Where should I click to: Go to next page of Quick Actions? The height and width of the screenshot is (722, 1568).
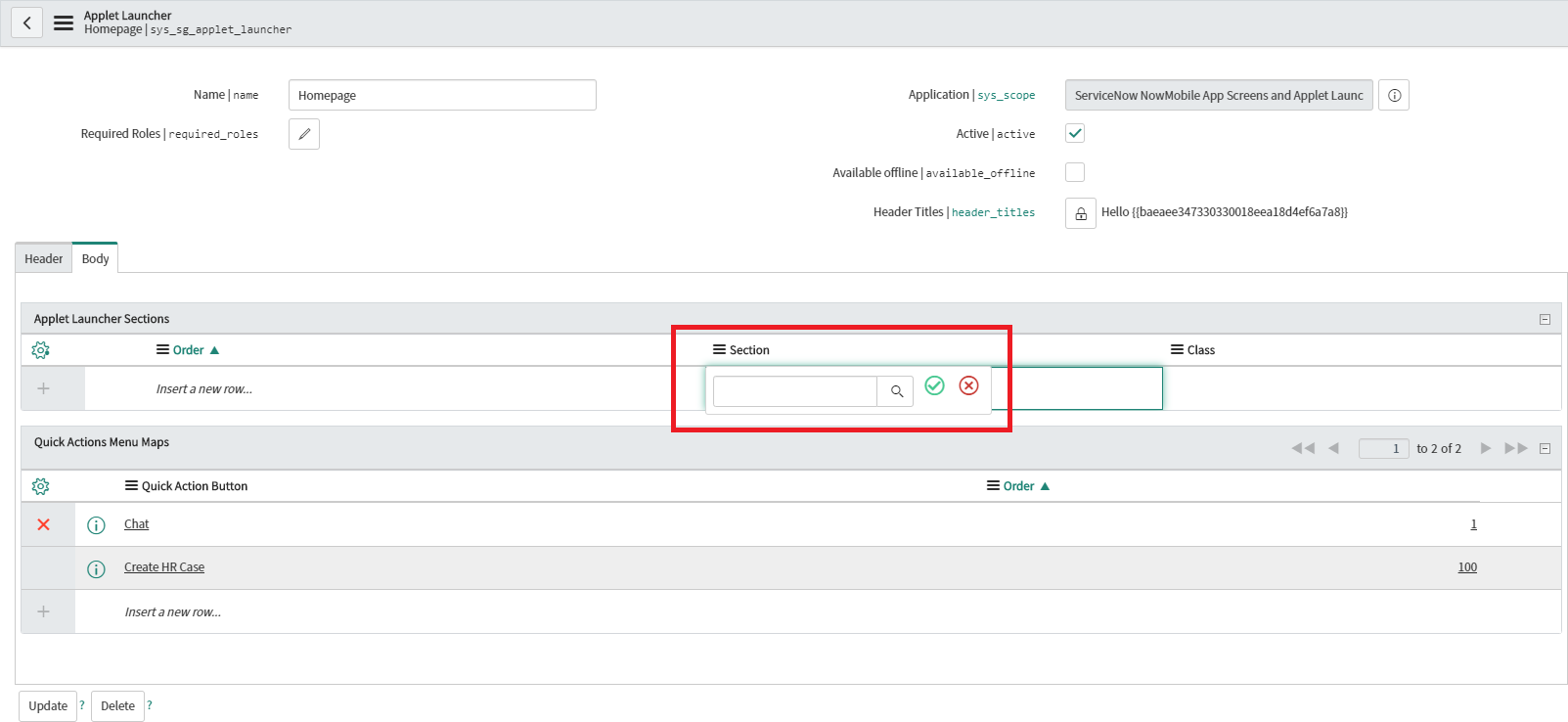point(1485,448)
